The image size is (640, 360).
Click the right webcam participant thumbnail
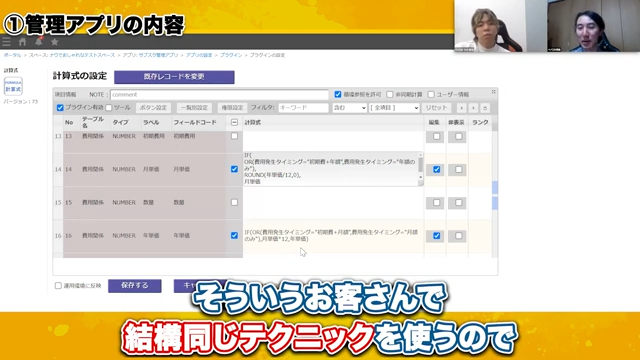[593, 26]
